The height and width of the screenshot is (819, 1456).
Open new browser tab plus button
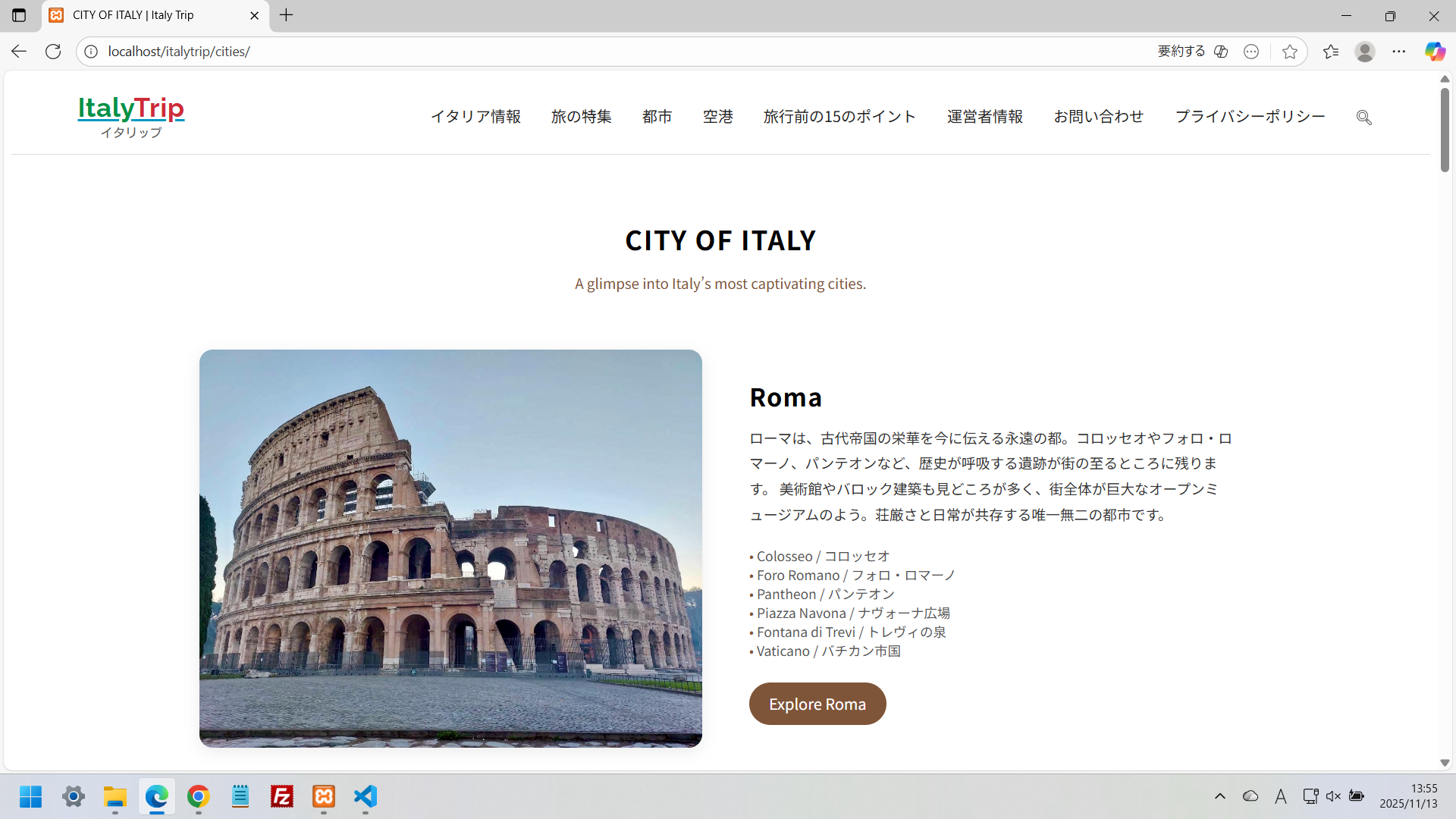coord(286,15)
